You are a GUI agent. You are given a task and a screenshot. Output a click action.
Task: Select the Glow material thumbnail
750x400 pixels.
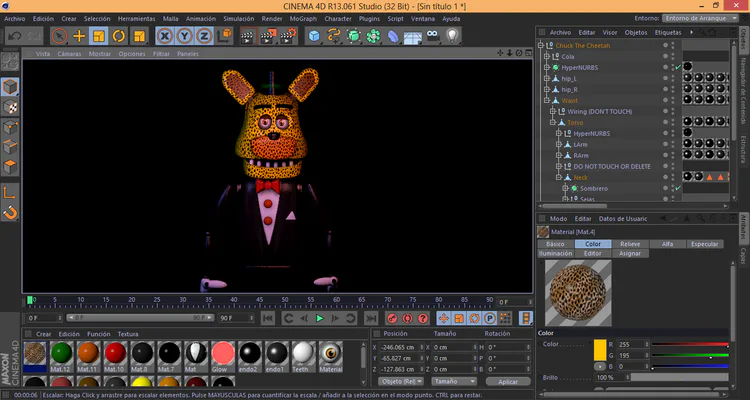pyautogui.click(x=223, y=356)
